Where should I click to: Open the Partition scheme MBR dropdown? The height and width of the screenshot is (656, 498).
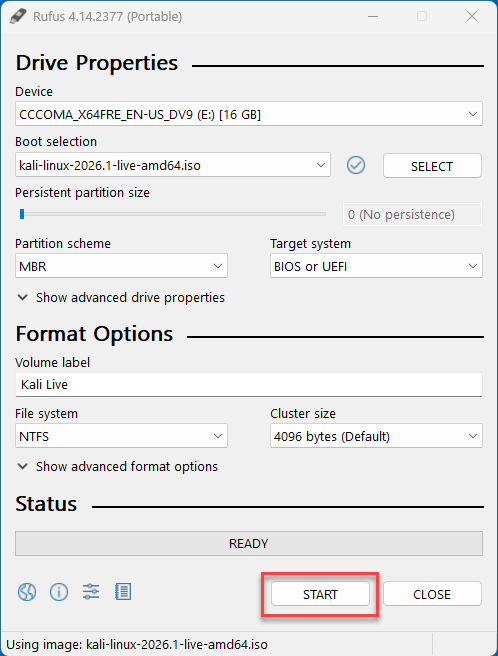tap(121, 266)
